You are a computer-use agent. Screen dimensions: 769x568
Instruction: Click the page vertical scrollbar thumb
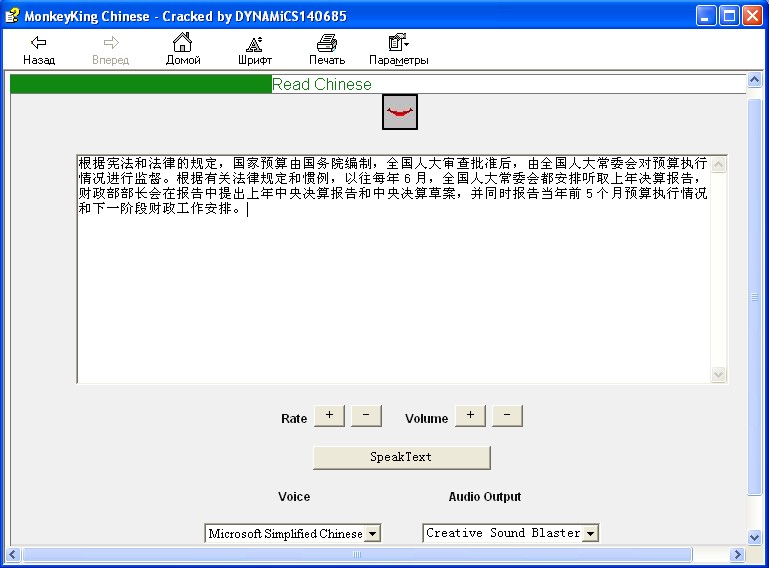[754, 297]
